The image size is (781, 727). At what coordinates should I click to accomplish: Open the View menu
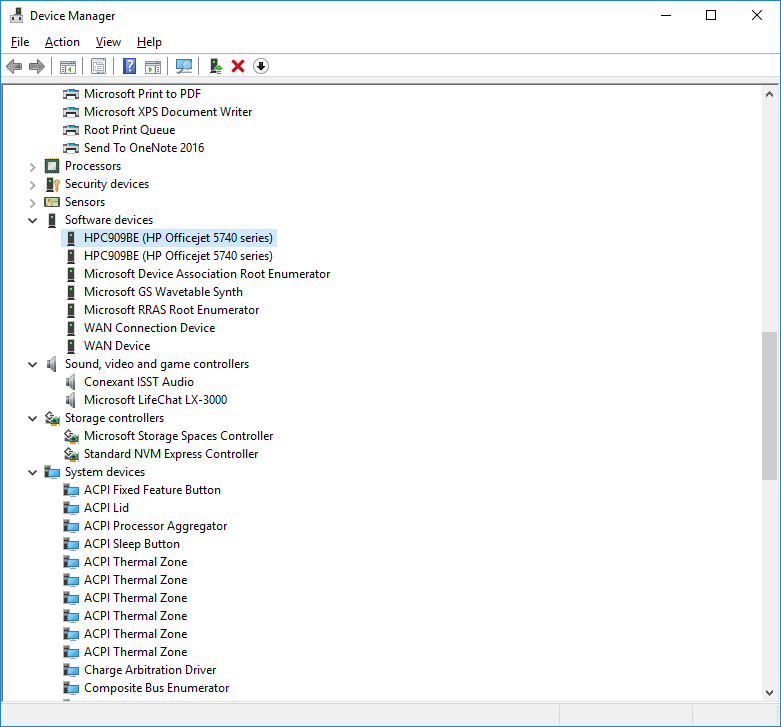[108, 42]
